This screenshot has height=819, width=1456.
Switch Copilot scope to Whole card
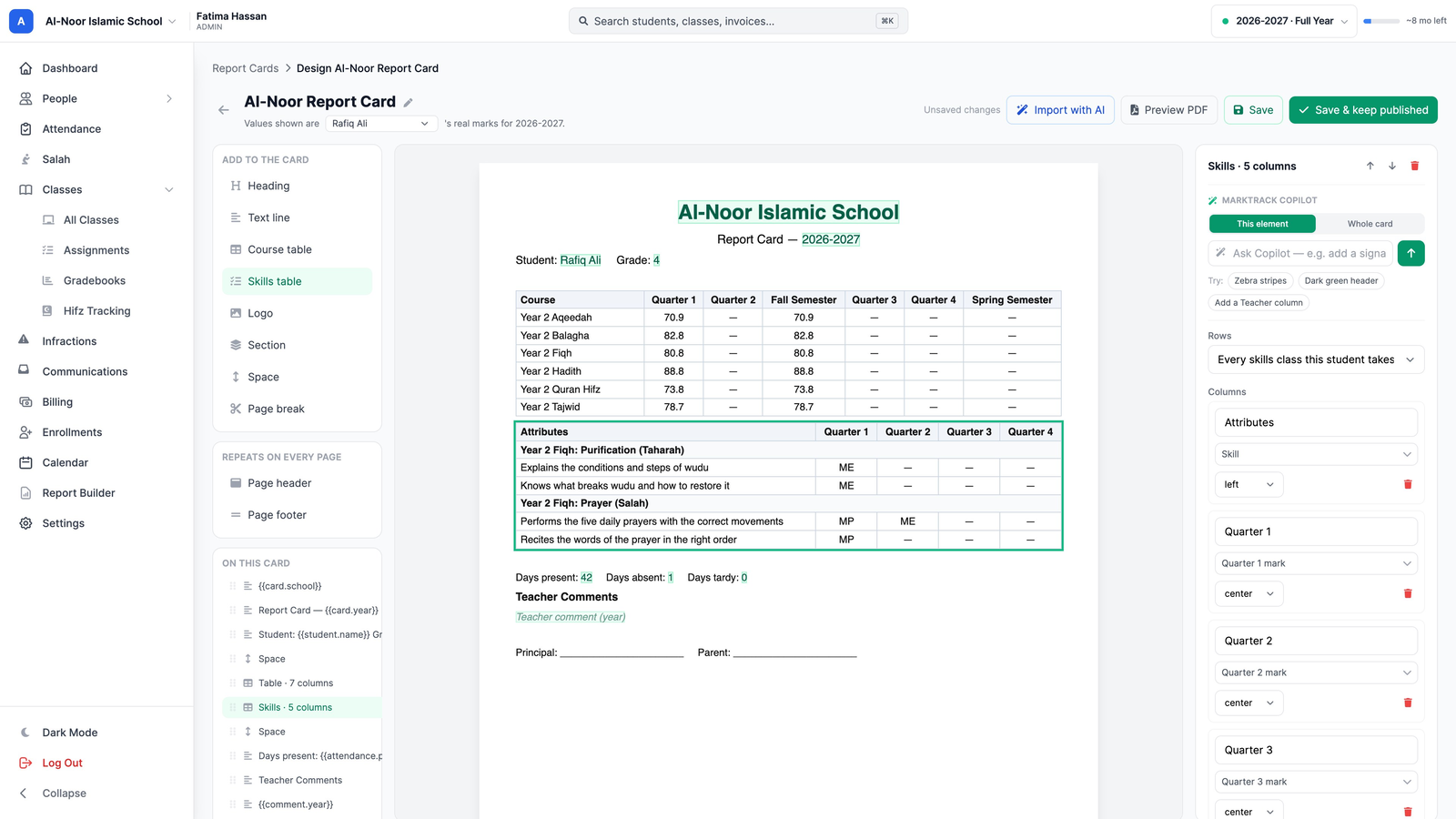pyautogui.click(x=1370, y=224)
